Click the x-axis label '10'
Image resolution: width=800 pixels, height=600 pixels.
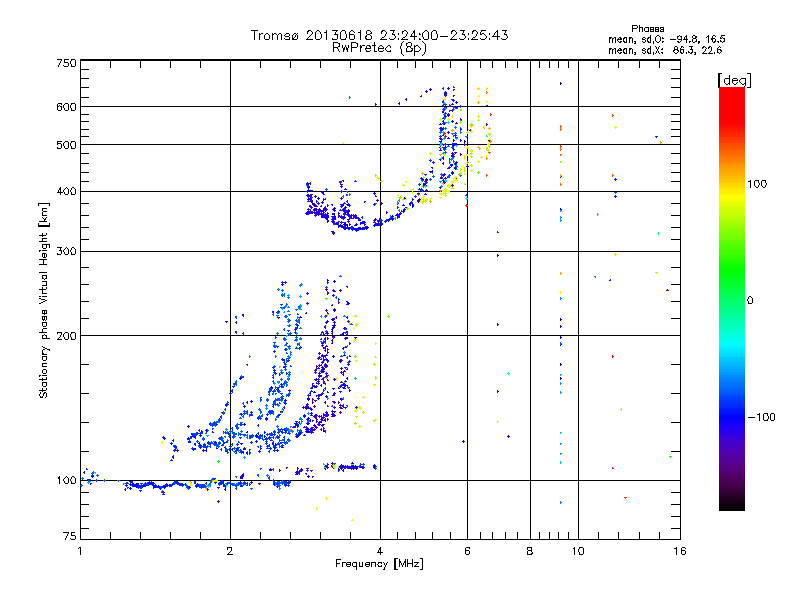point(578,551)
